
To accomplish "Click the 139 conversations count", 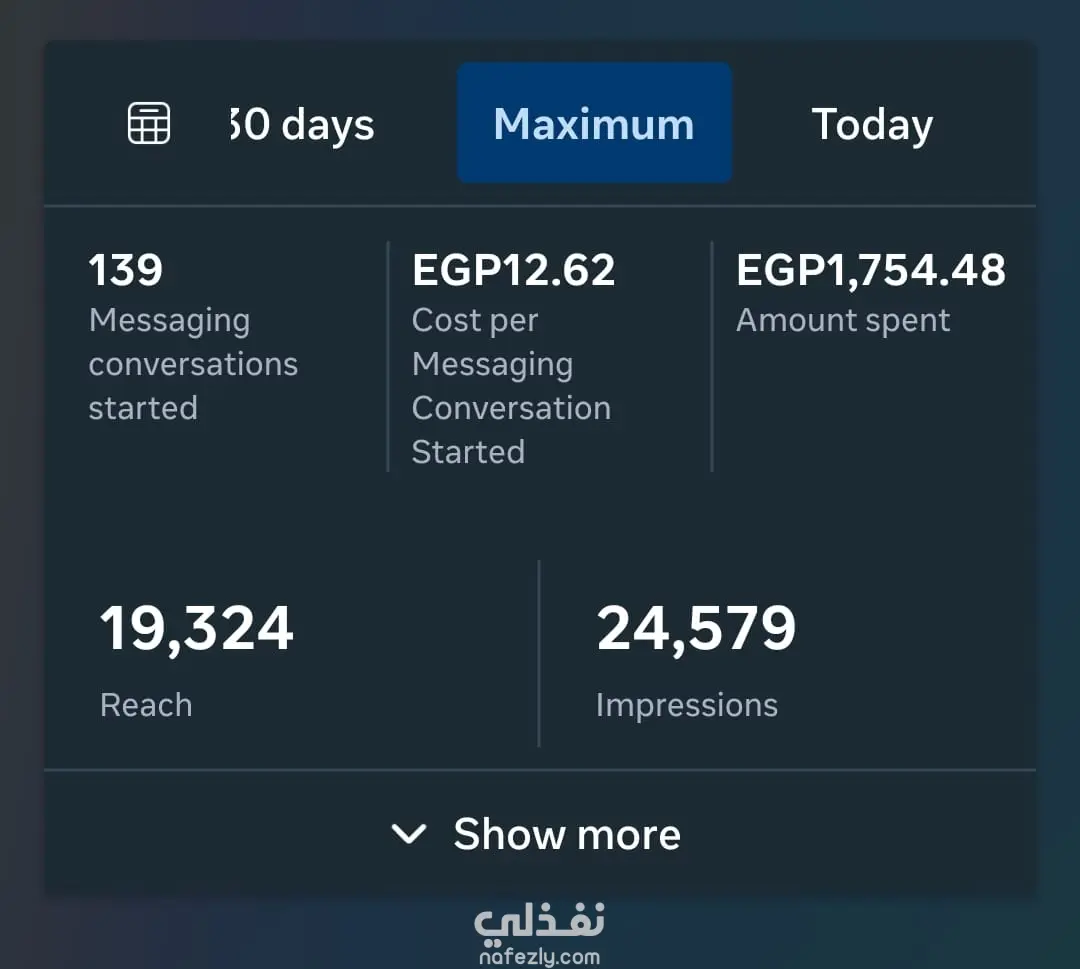I will (x=126, y=270).
